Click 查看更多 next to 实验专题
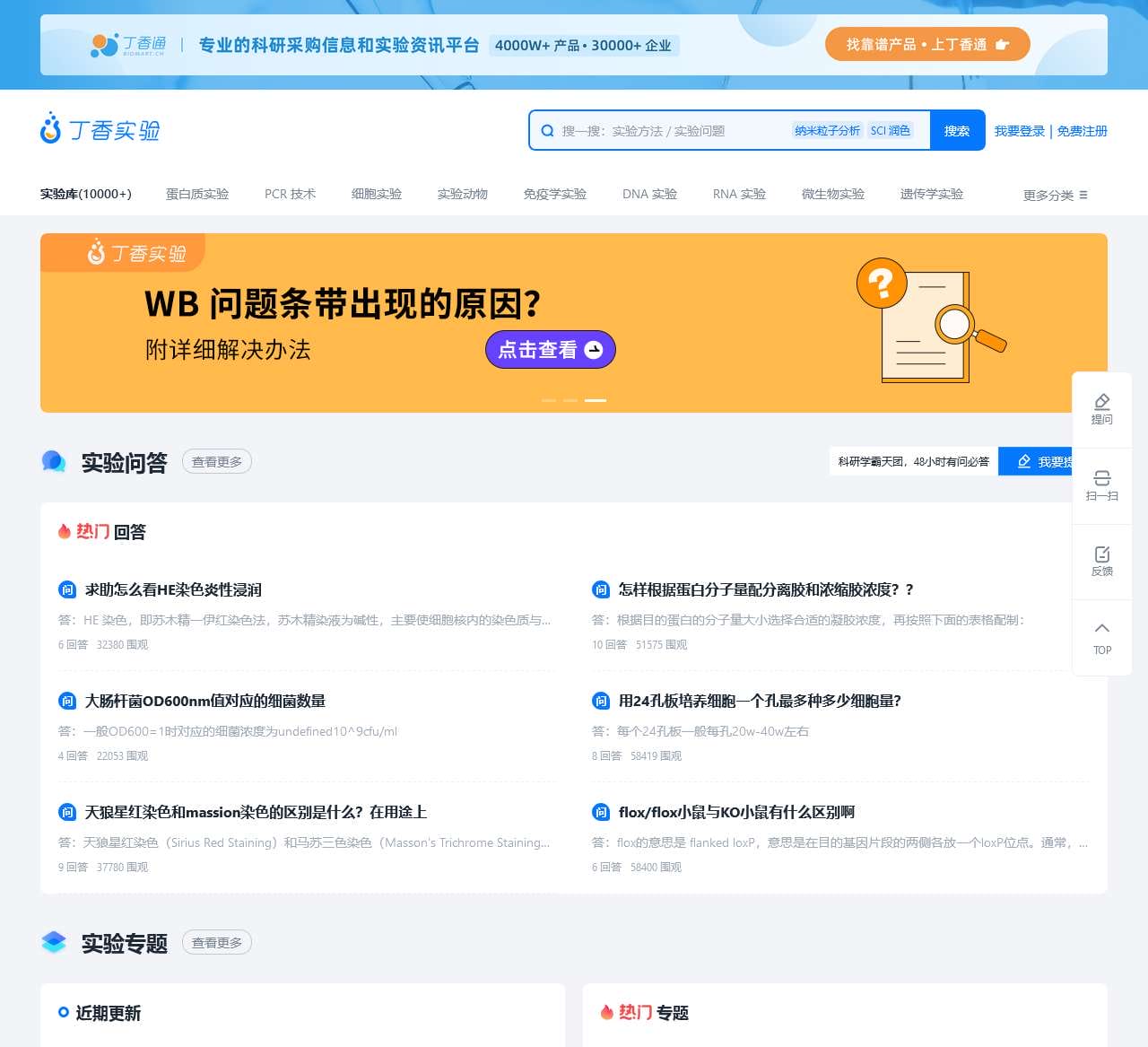1148x1047 pixels. 217,943
